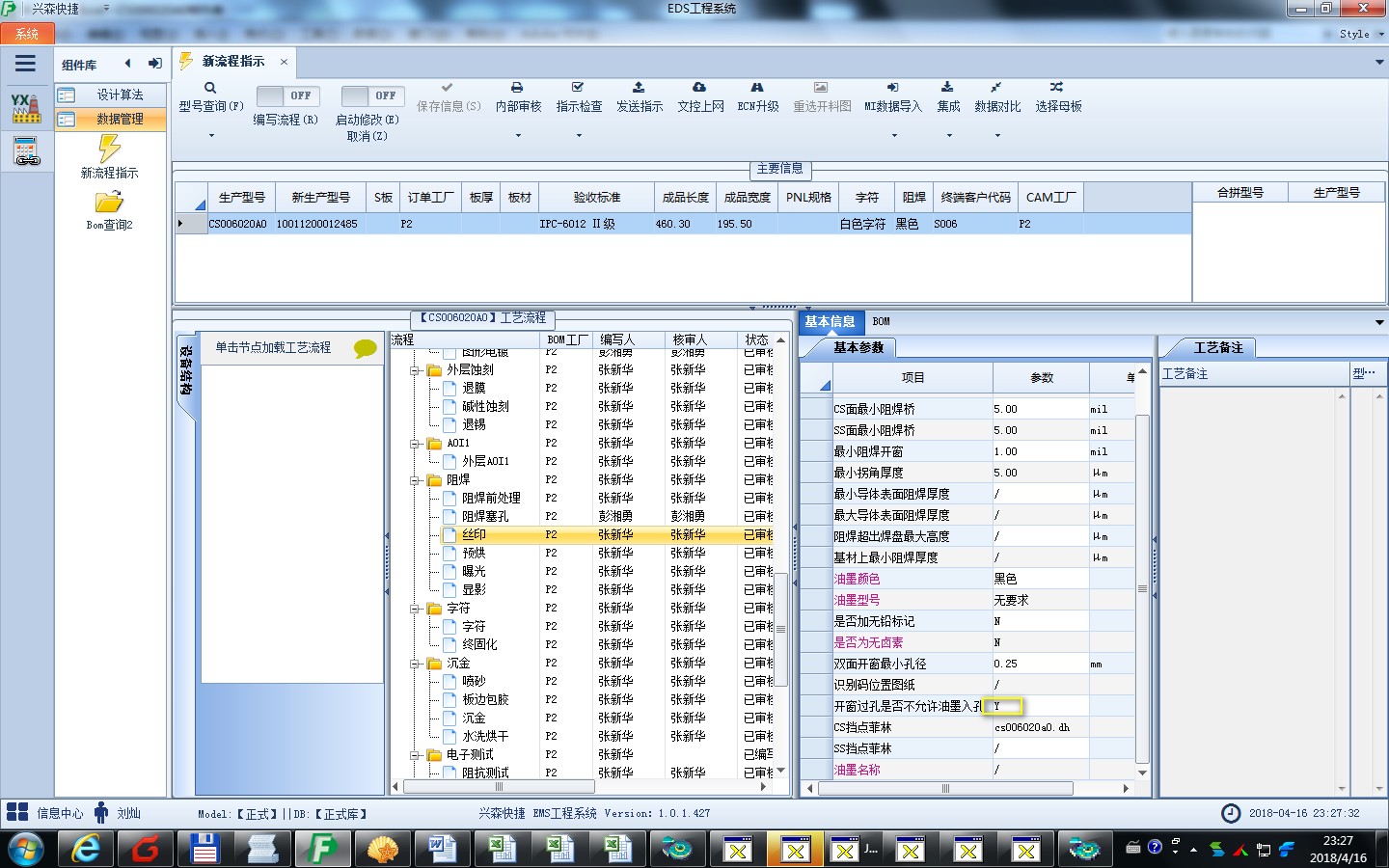Collapse the 字符 tree node

(415, 609)
